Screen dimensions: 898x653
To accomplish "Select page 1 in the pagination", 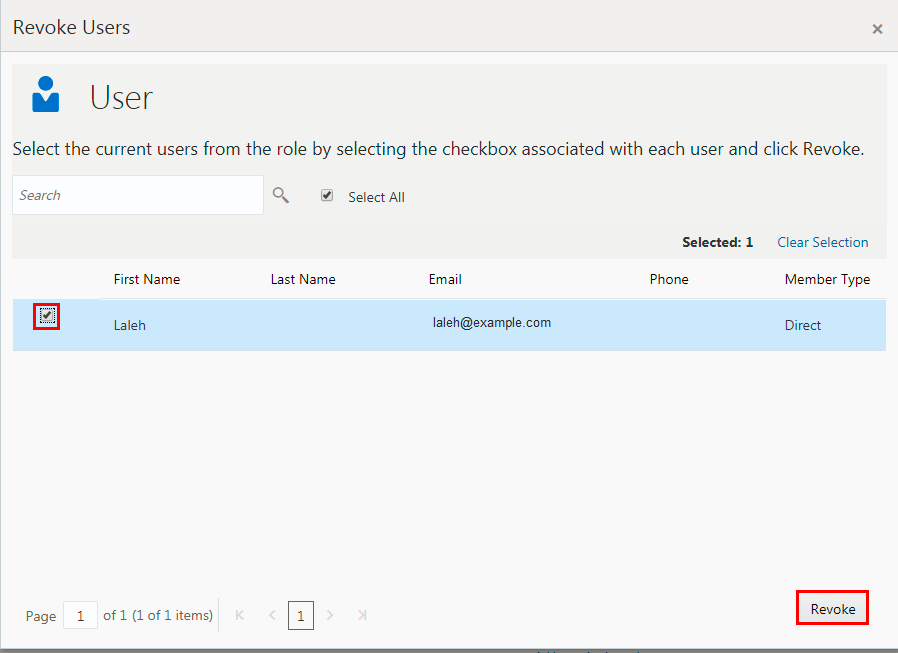I will [x=301, y=615].
